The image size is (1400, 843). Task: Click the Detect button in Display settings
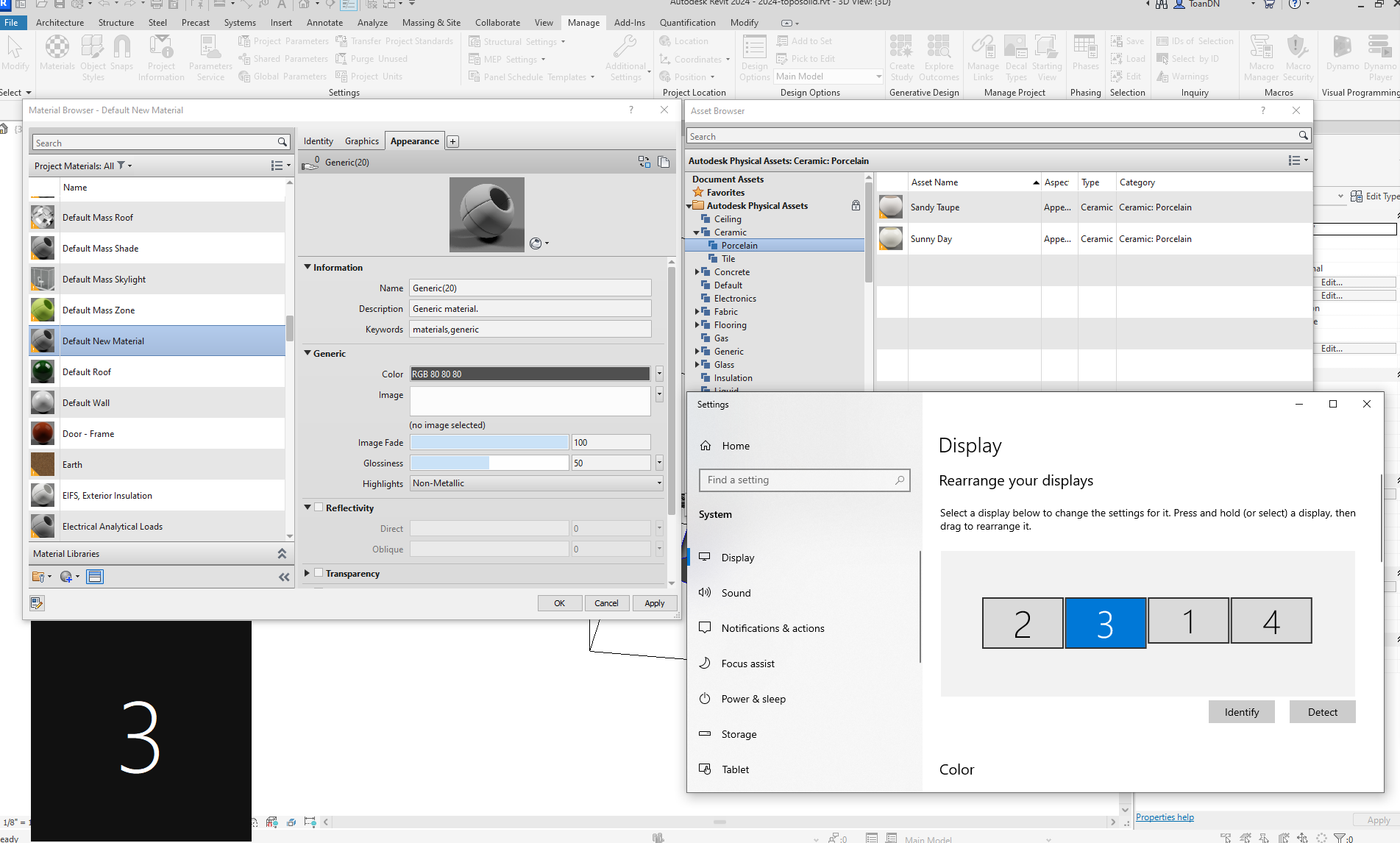click(1323, 712)
